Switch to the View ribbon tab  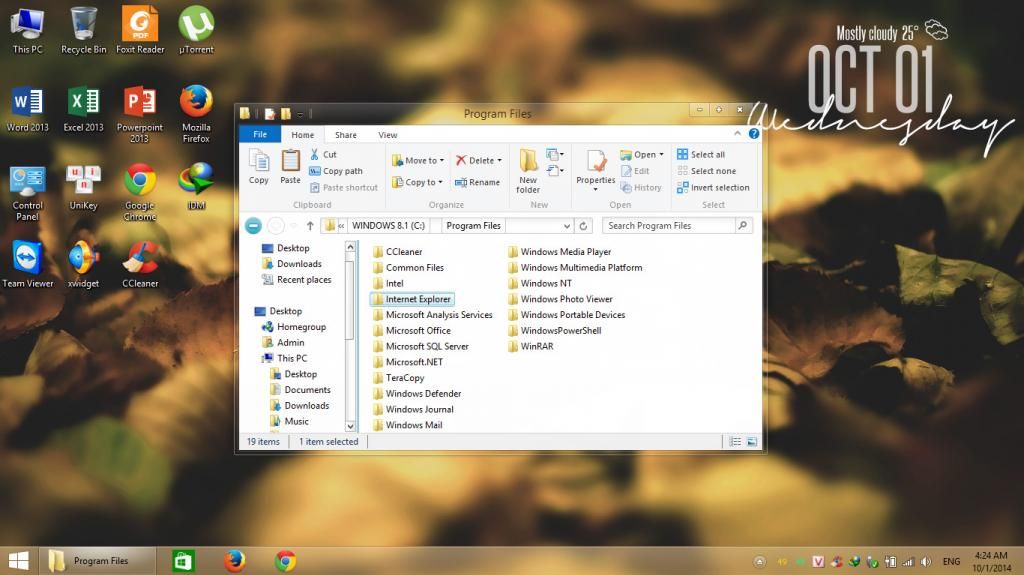[387, 135]
